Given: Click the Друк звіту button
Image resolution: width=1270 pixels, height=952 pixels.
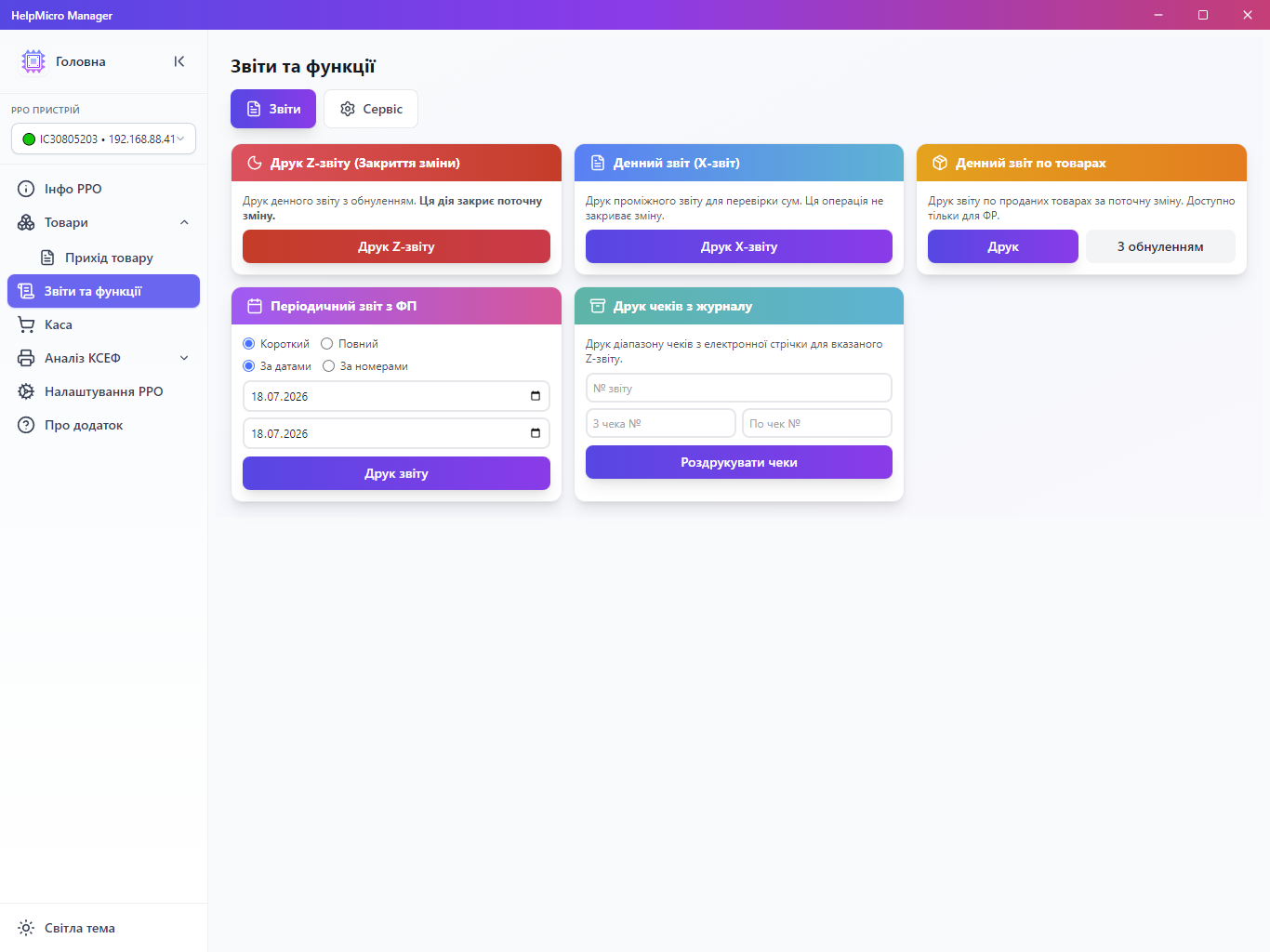Looking at the screenshot, I should tap(396, 473).
